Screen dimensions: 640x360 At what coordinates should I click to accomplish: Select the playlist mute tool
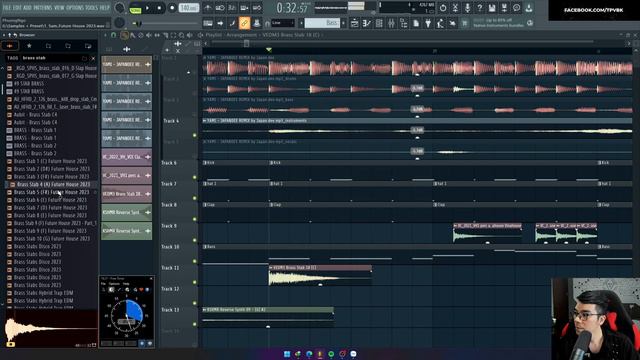pos(149,35)
